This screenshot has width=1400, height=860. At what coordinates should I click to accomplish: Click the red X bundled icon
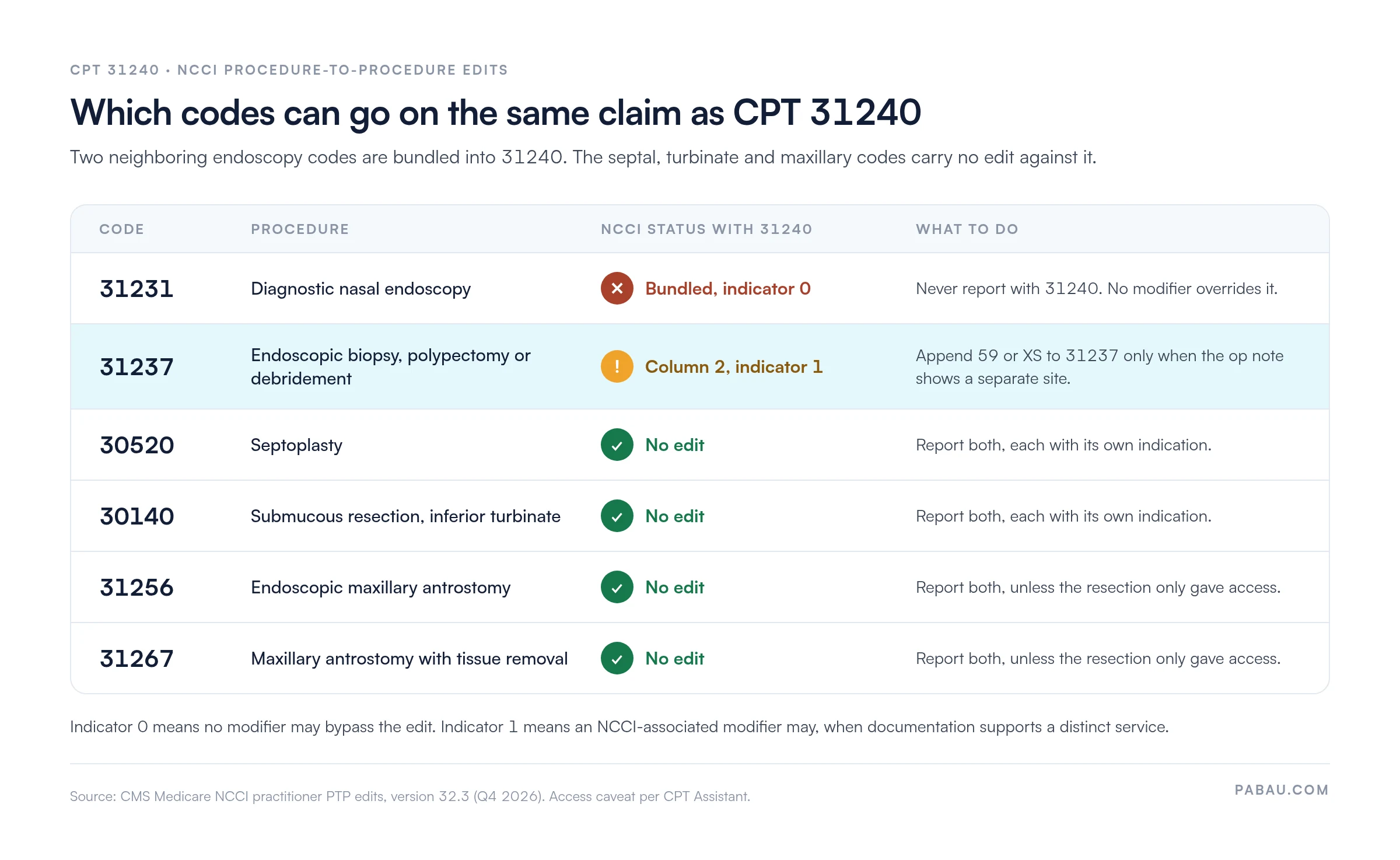point(617,288)
